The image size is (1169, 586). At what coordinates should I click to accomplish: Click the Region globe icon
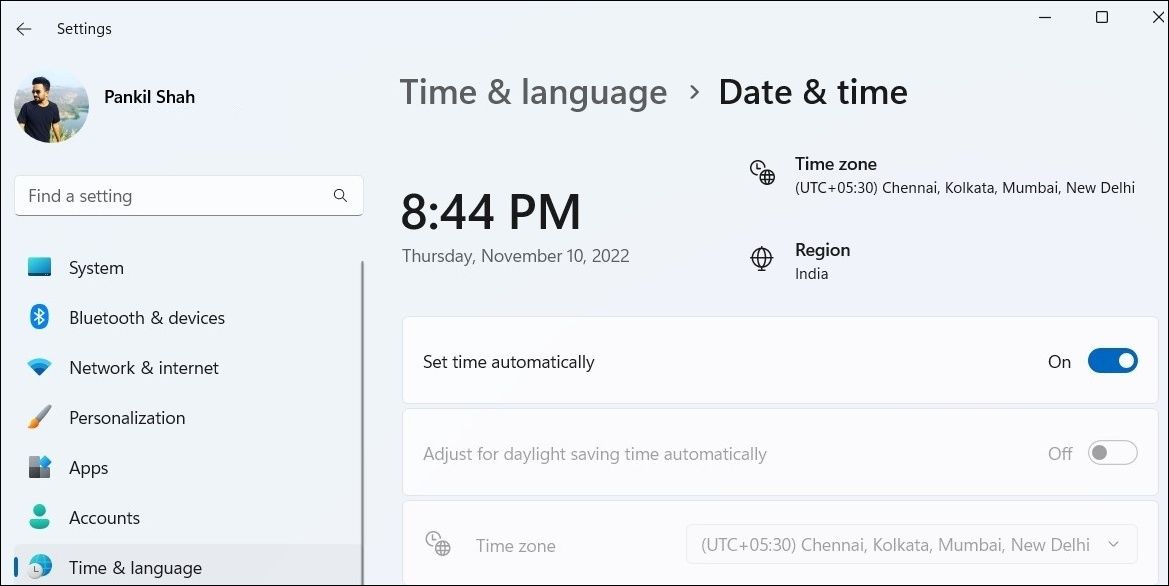(x=761, y=259)
